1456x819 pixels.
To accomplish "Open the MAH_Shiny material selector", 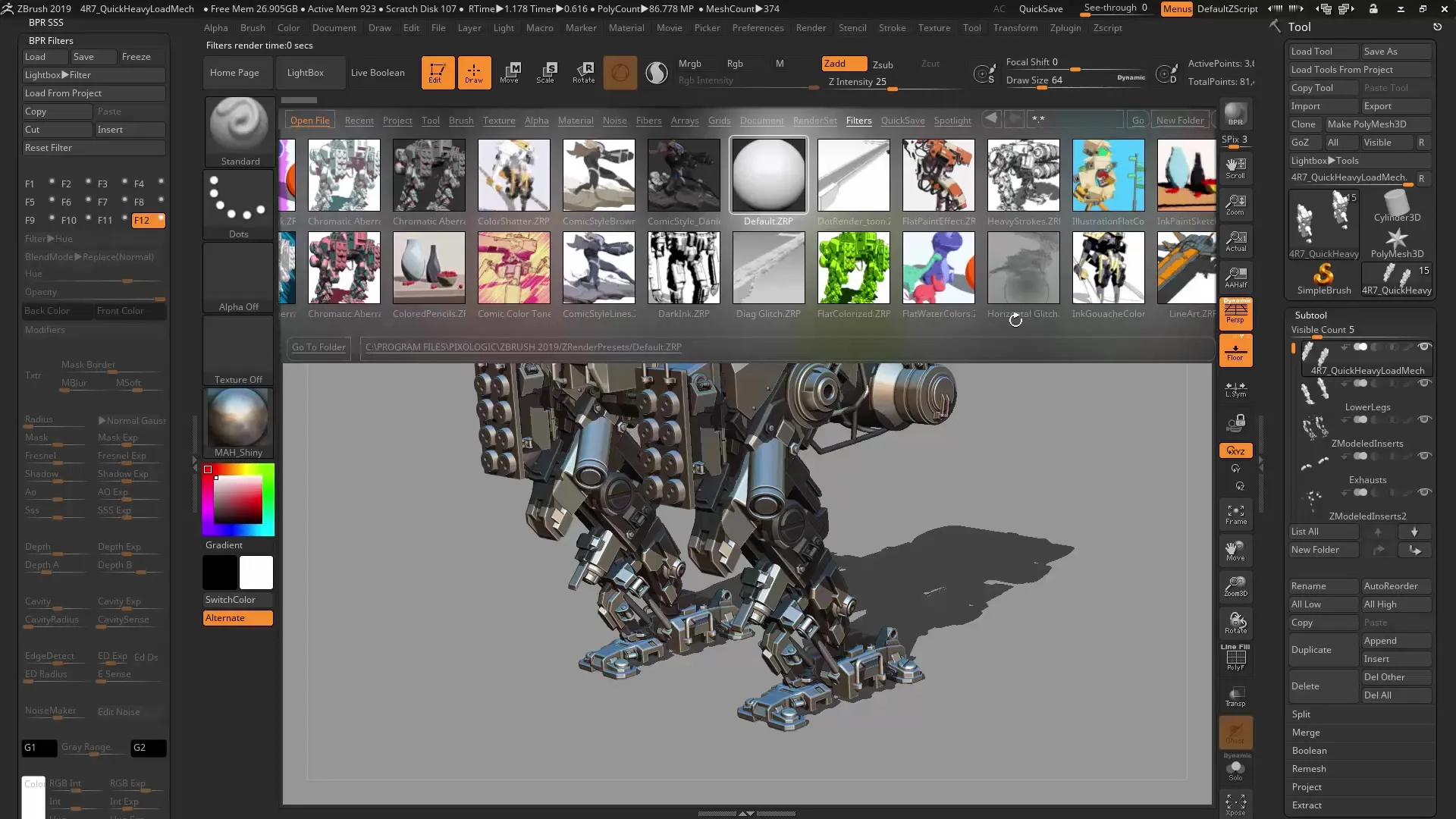I will tap(239, 422).
